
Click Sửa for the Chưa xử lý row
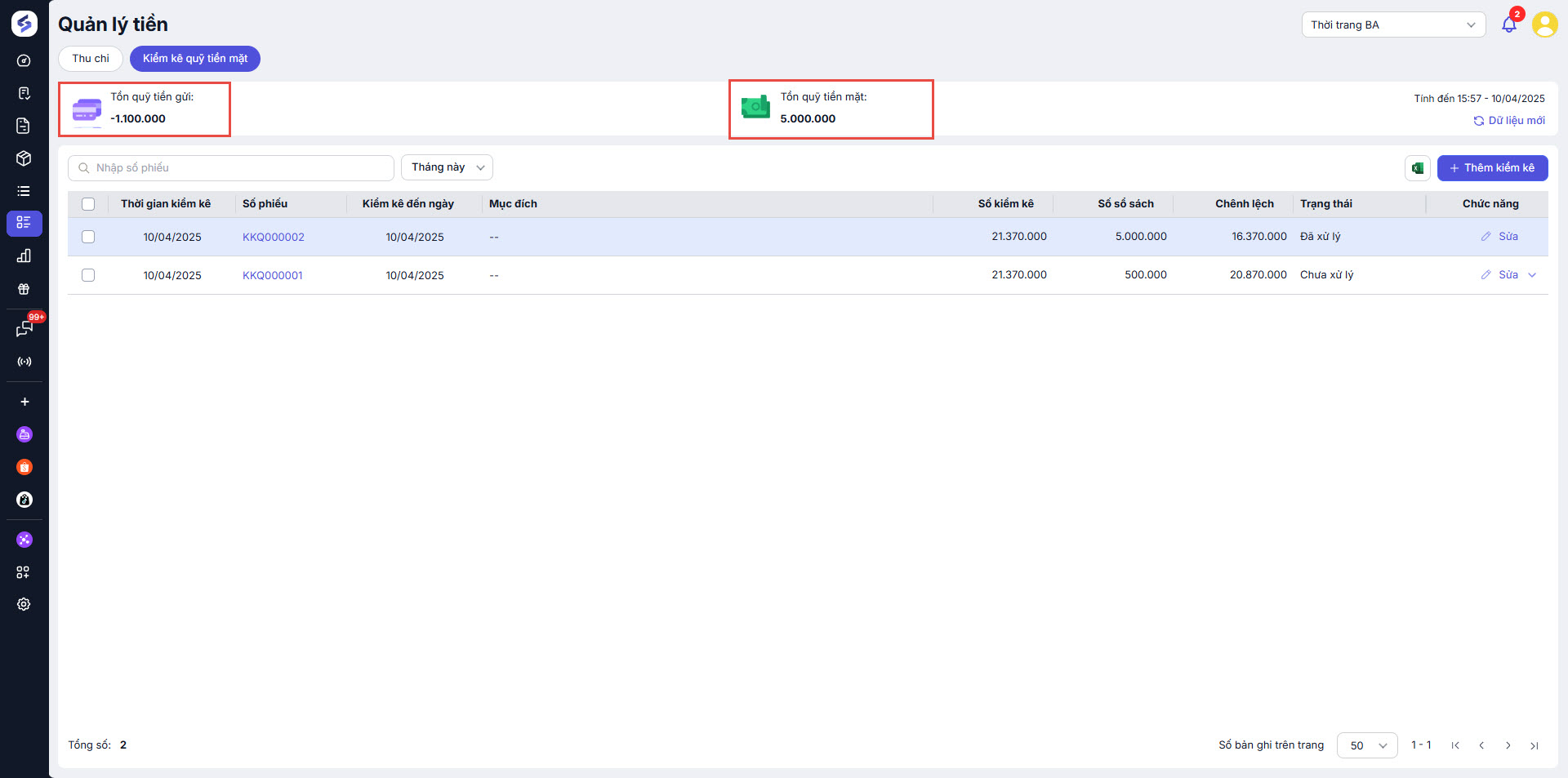[x=1508, y=275]
